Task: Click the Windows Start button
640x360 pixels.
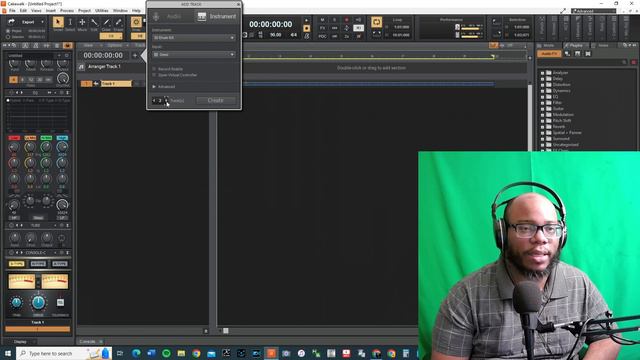Action: [8, 353]
